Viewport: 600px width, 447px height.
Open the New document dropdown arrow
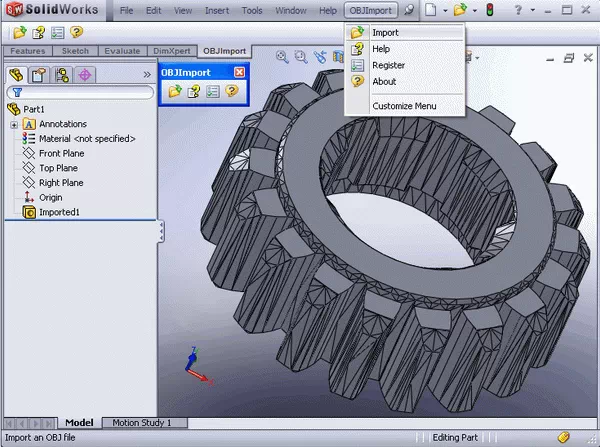point(446,10)
